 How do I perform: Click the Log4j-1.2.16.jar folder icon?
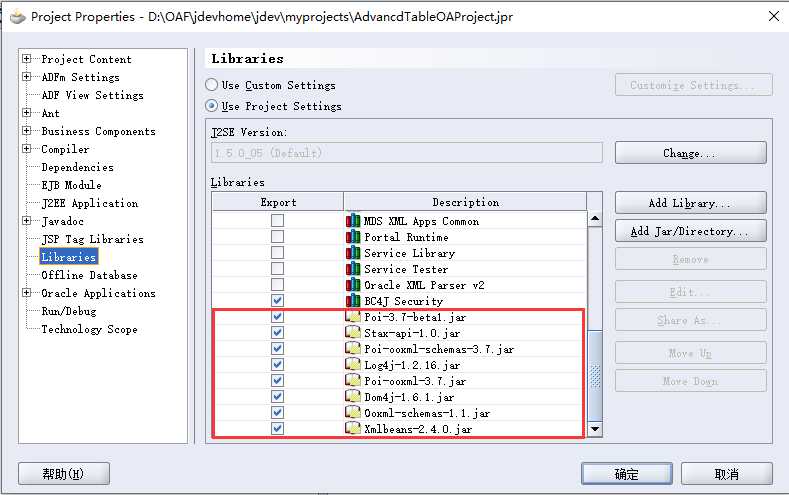coord(353,364)
